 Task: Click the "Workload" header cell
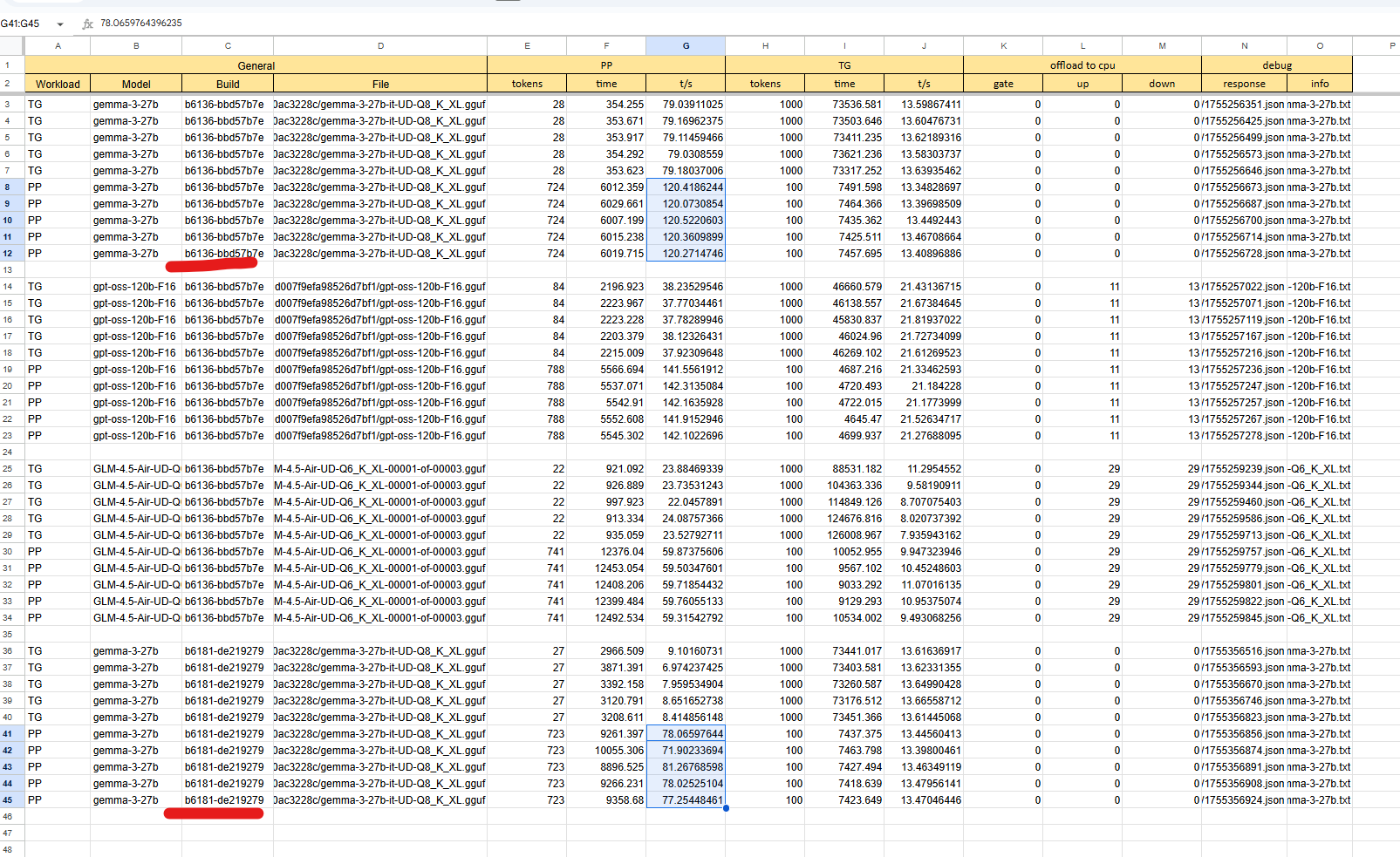point(58,84)
